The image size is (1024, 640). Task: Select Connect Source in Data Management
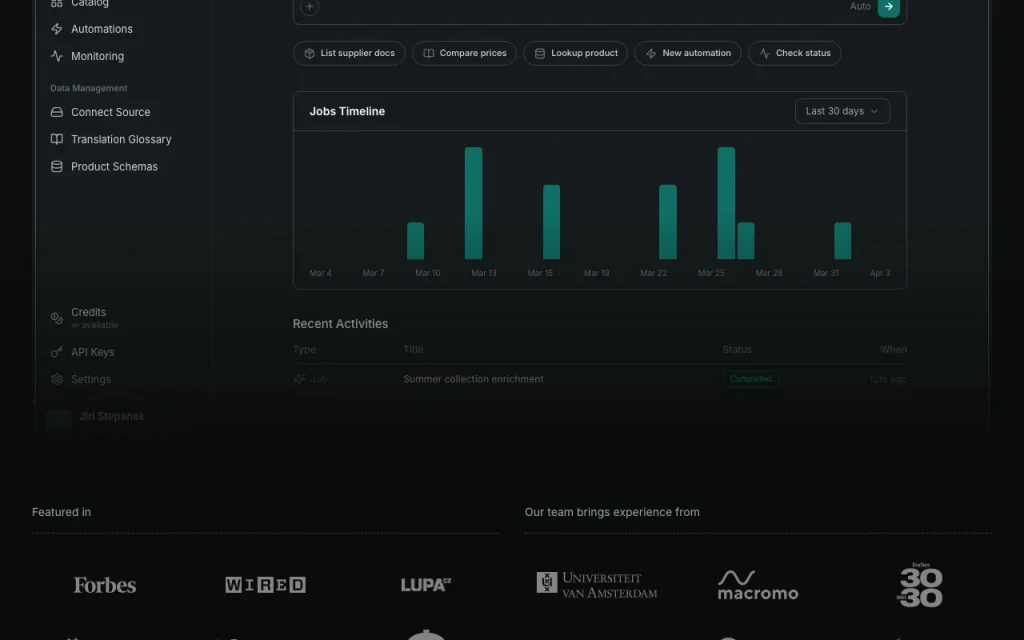110,112
